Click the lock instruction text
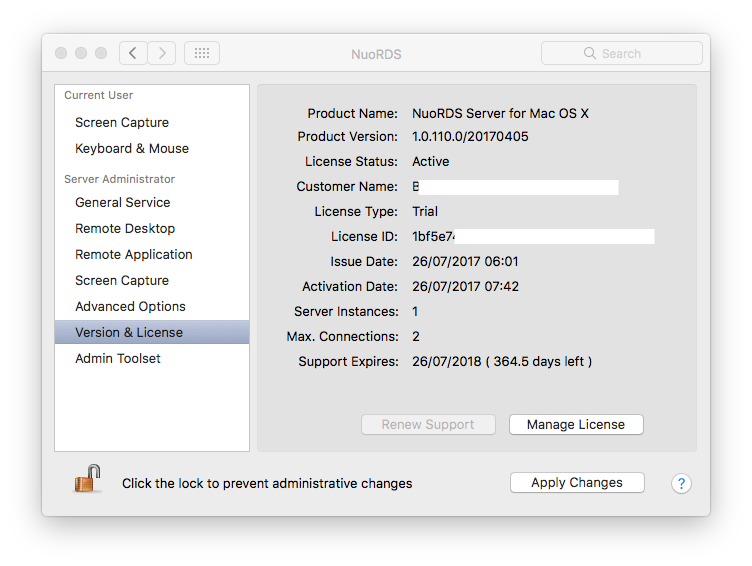The width and height of the screenshot is (752, 566). tap(267, 483)
